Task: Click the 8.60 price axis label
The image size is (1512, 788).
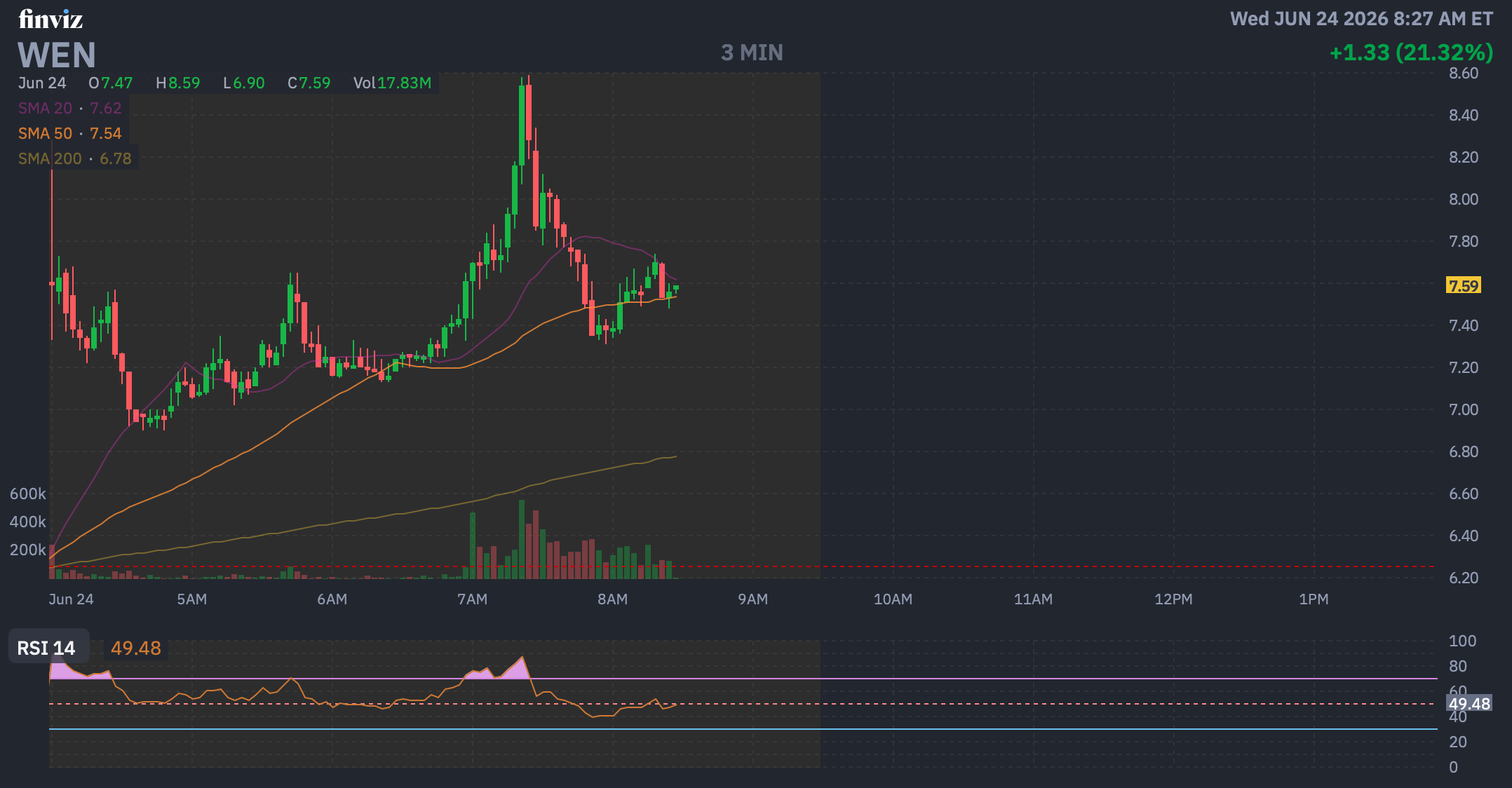Action: pyautogui.click(x=1464, y=74)
